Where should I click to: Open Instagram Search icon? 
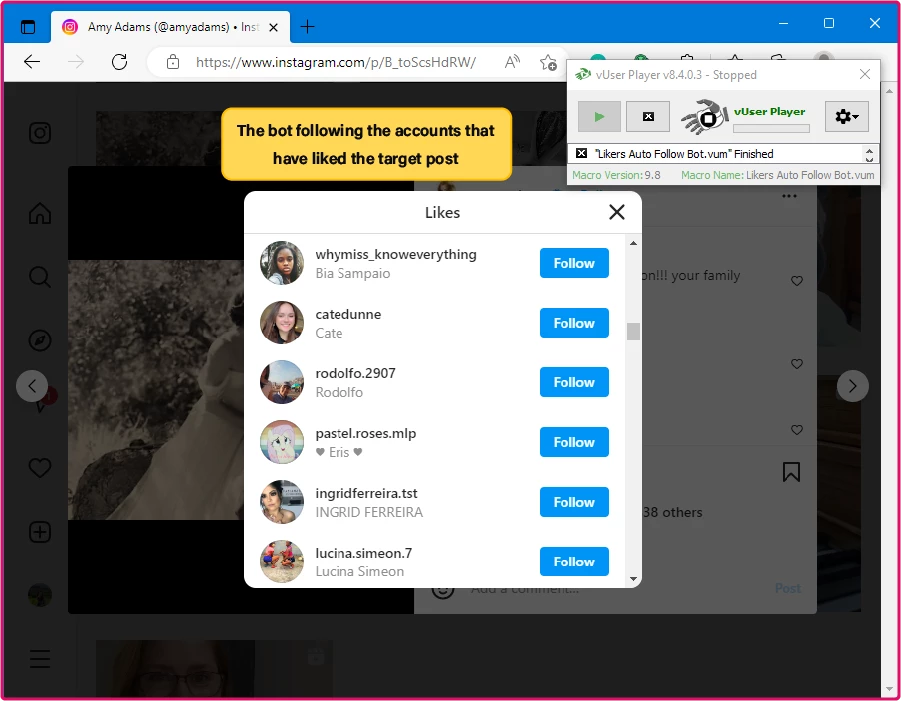[40, 277]
